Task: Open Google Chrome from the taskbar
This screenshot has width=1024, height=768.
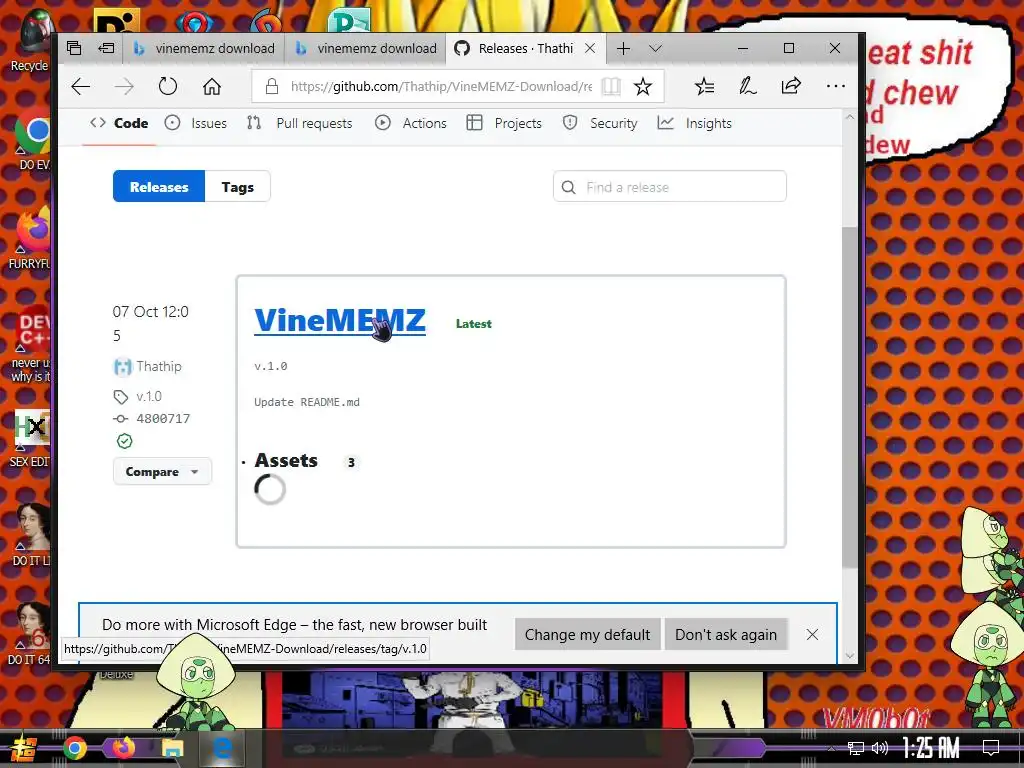Action: pos(74,748)
